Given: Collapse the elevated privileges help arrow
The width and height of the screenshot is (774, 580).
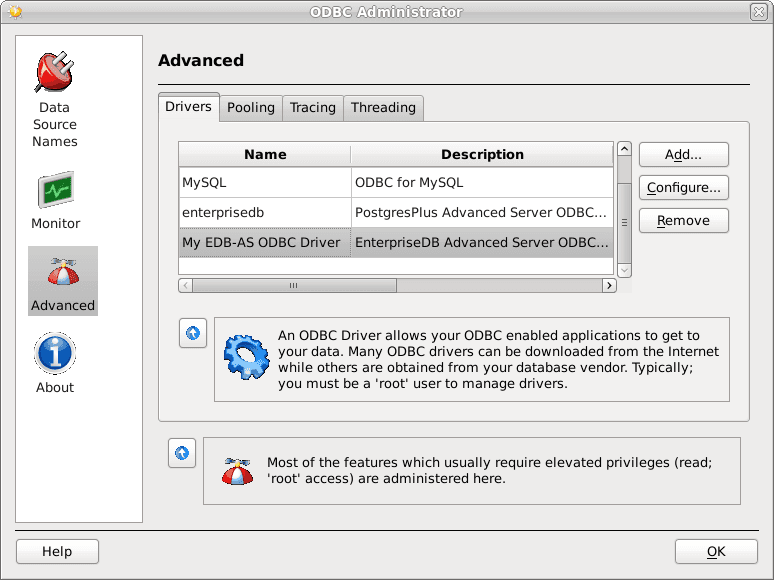Looking at the screenshot, I should tap(182, 453).
